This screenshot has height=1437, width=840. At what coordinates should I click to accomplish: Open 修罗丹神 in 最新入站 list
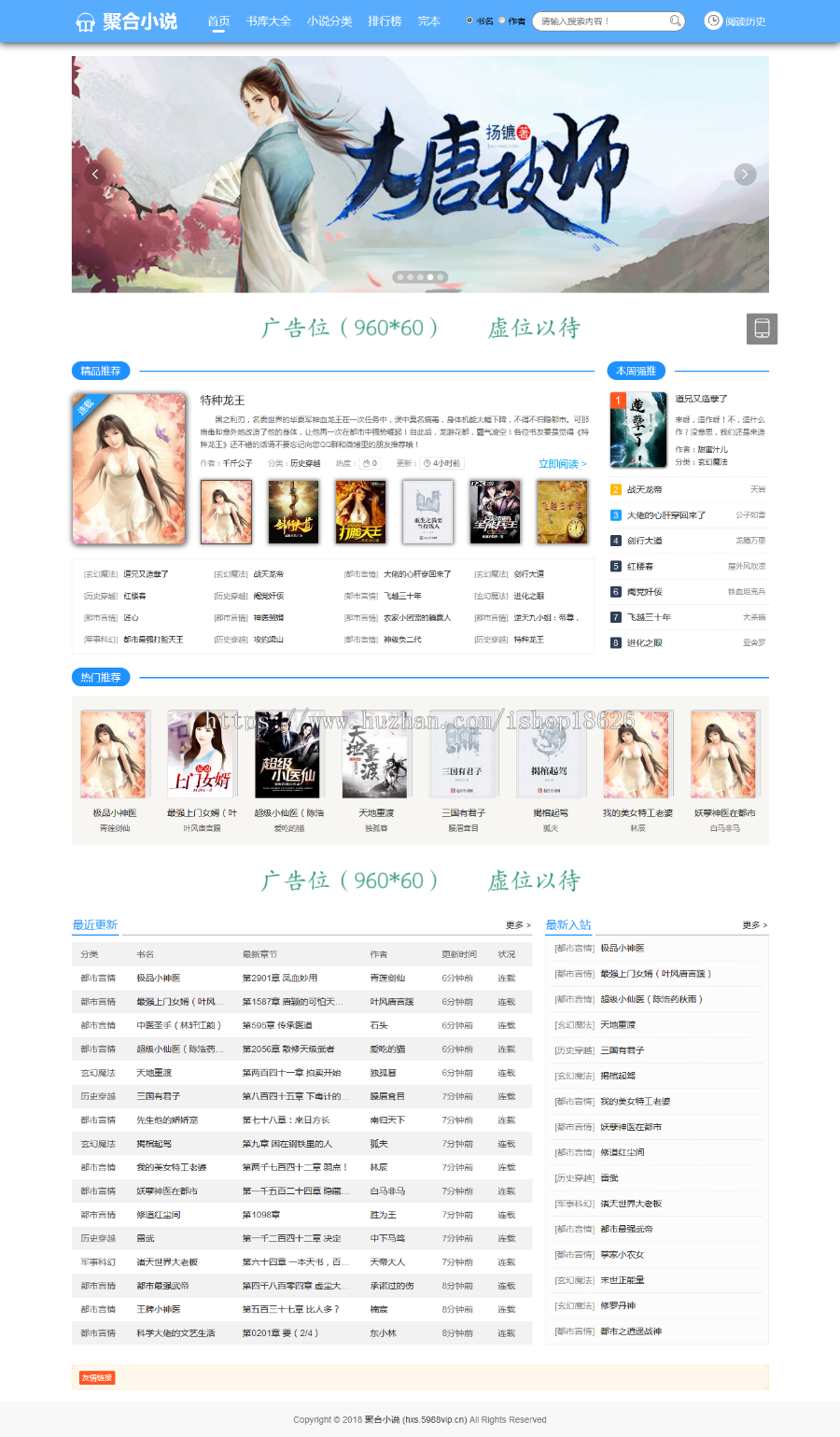coord(618,1306)
